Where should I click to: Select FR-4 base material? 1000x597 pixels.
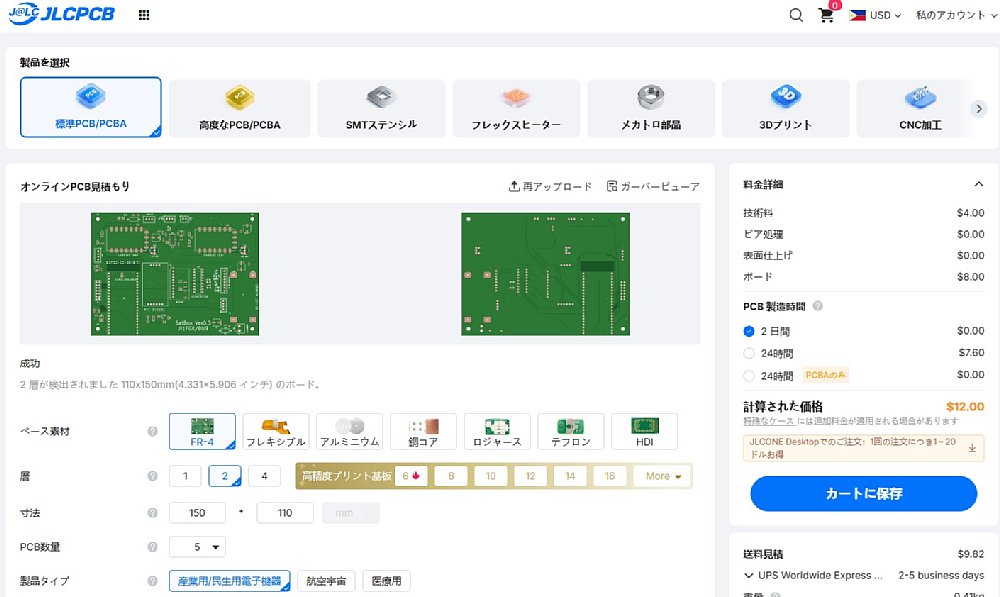[x=202, y=431]
